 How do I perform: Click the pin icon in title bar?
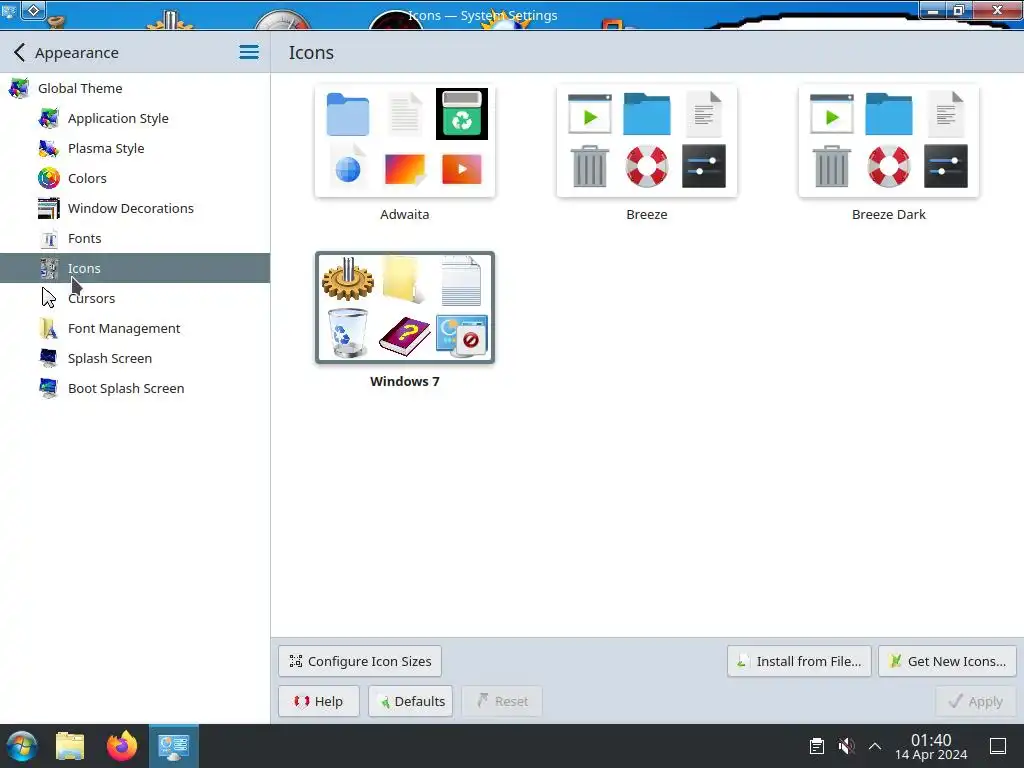click(33, 10)
